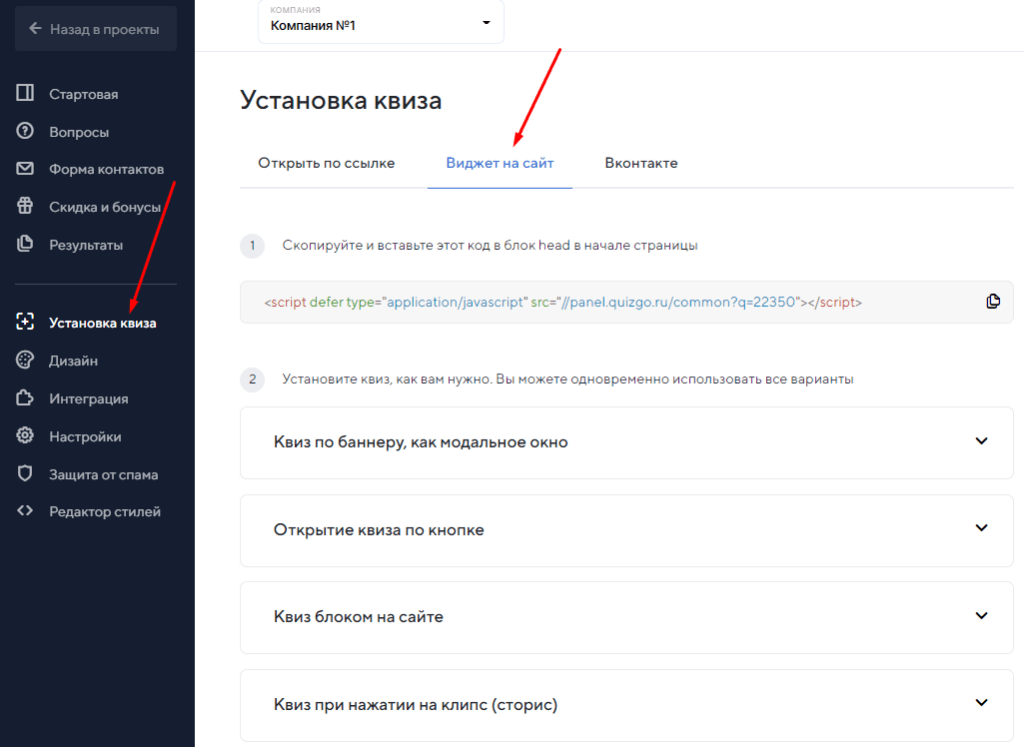Click the Редактор стилей code brackets icon
The image size is (1024, 747).
(x=26, y=511)
